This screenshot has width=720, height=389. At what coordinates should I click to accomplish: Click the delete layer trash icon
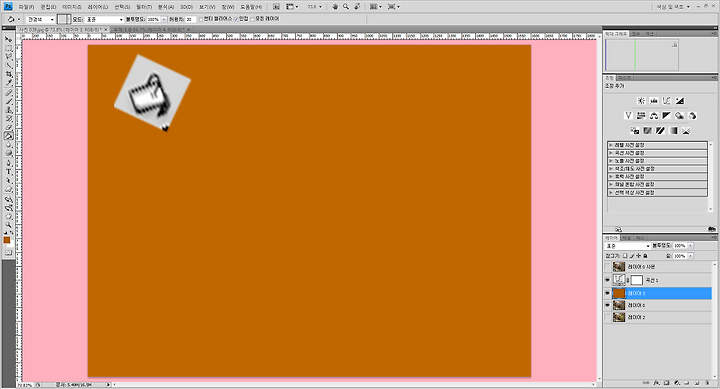coord(707,383)
